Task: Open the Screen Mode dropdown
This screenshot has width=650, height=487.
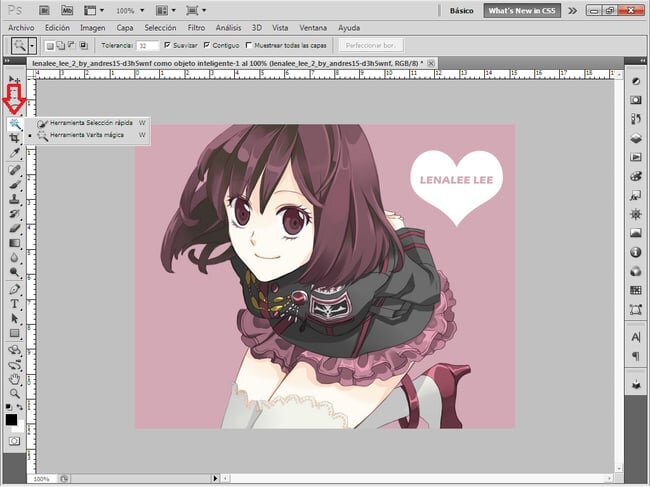Action: click(x=196, y=10)
